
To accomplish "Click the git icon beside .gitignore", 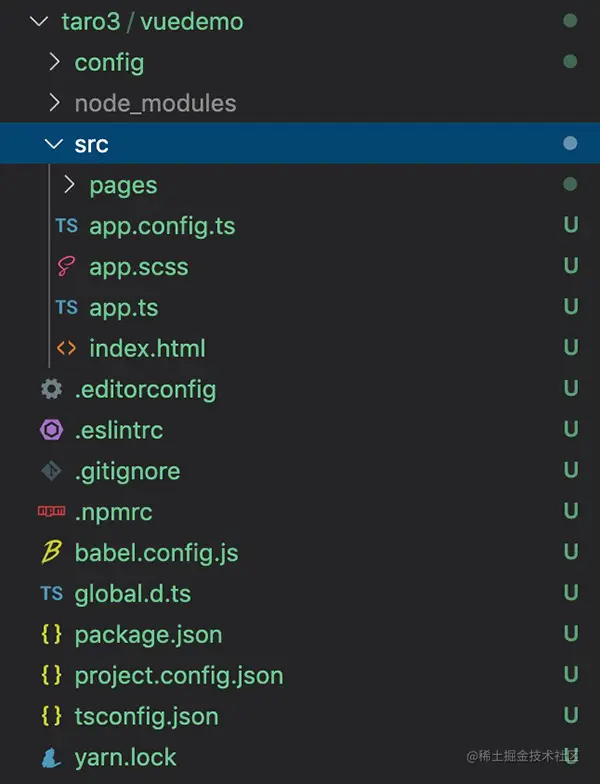I will [x=51, y=472].
